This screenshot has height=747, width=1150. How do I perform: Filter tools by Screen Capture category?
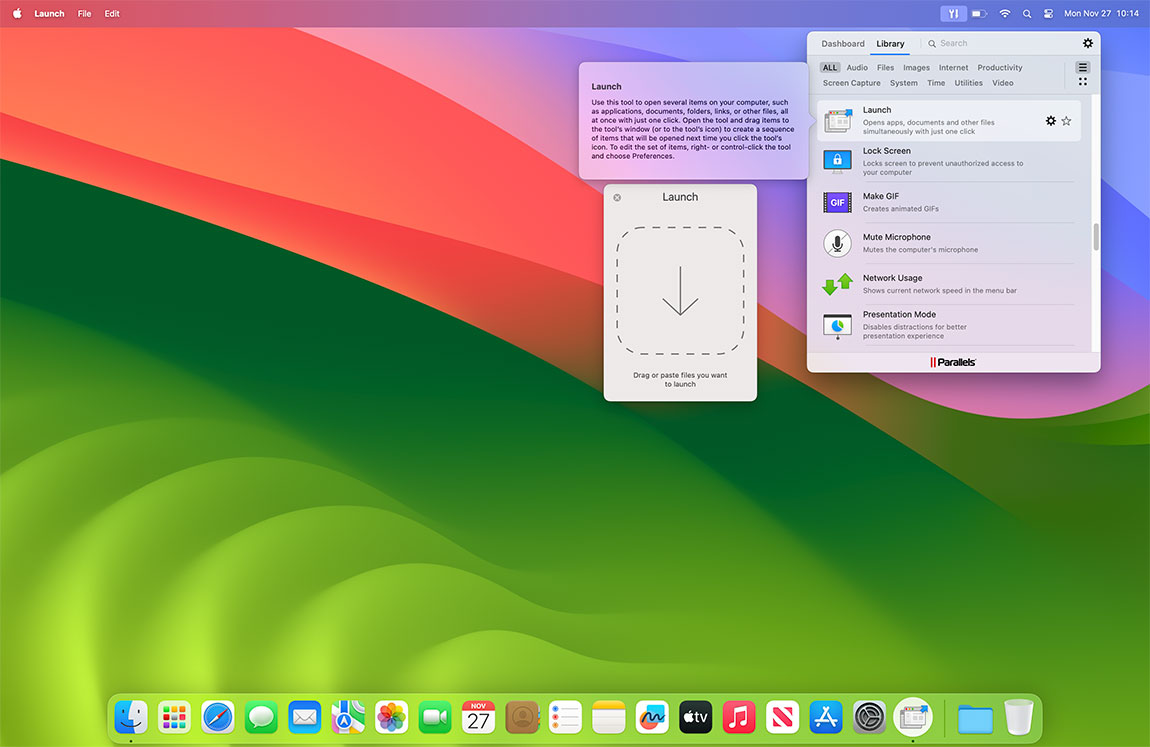851,83
